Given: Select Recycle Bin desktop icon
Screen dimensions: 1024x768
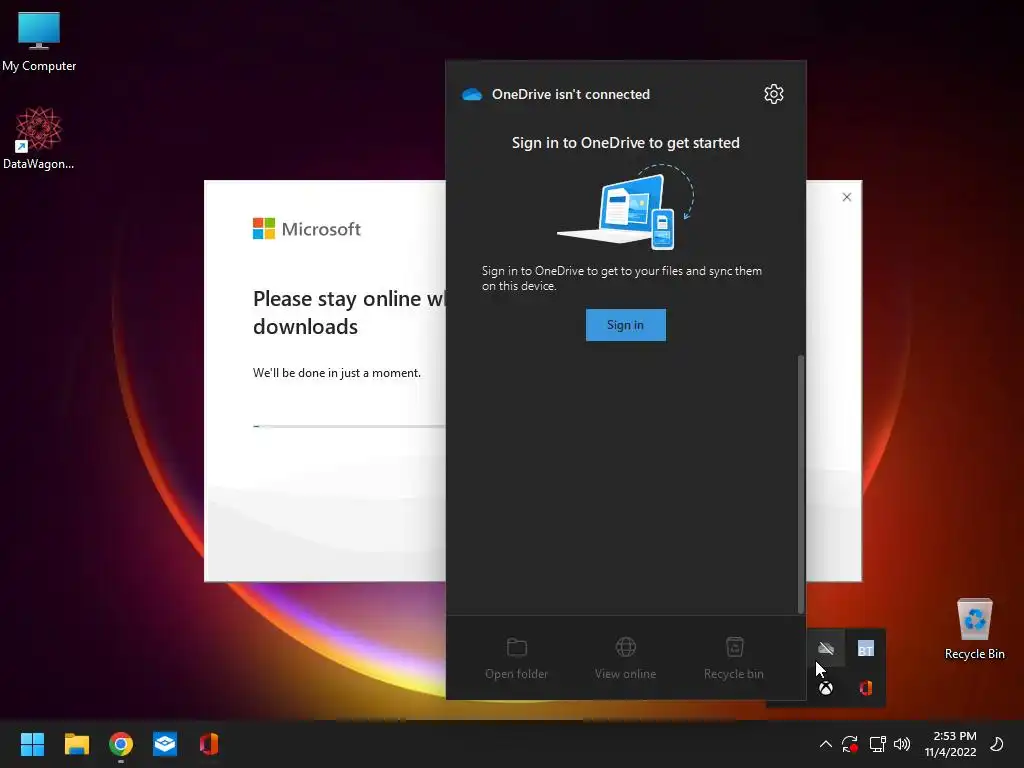Looking at the screenshot, I should tap(974, 629).
